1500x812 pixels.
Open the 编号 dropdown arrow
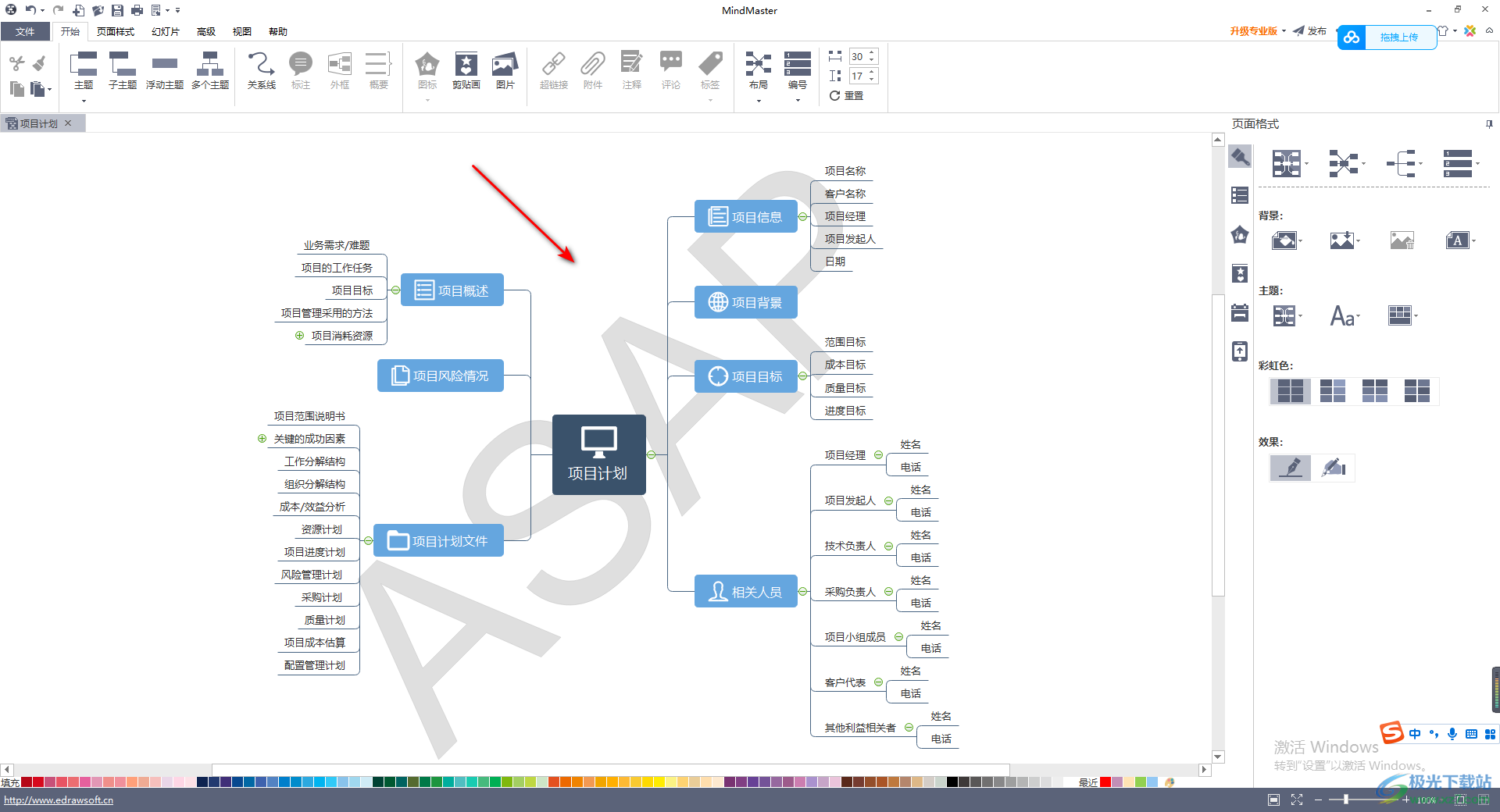798,101
